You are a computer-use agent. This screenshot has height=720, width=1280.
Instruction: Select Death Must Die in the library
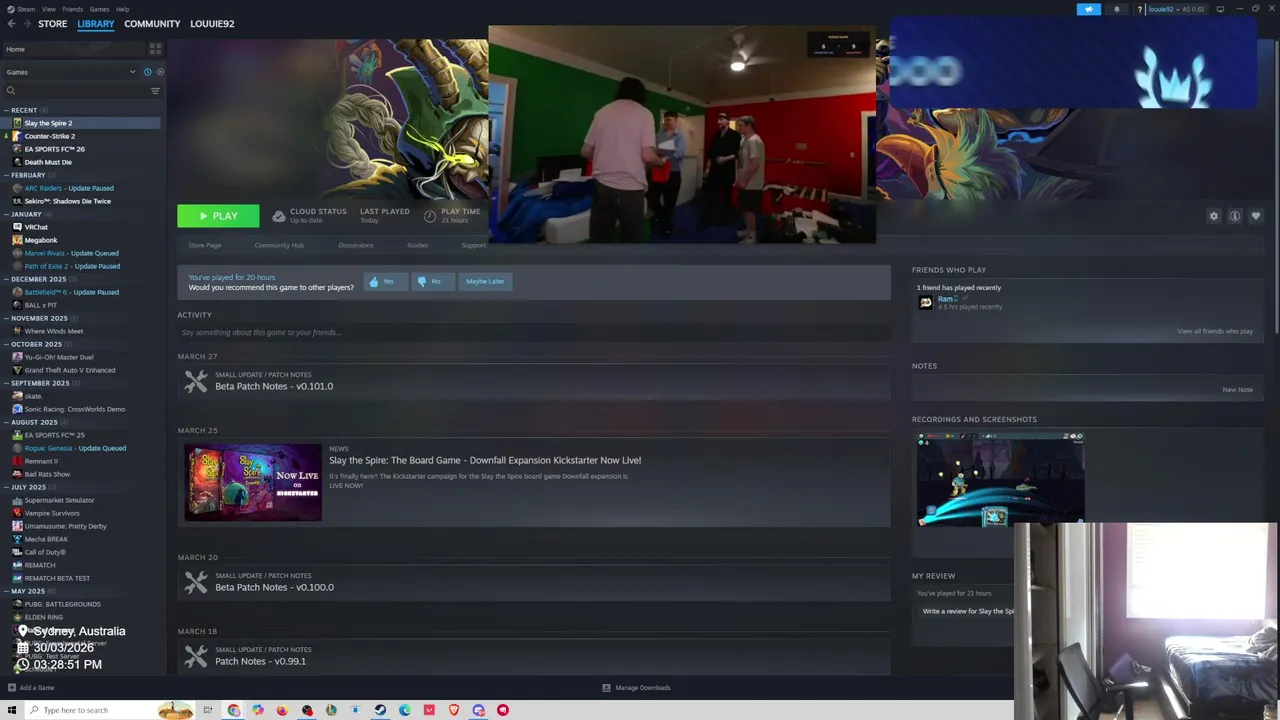click(48, 162)
